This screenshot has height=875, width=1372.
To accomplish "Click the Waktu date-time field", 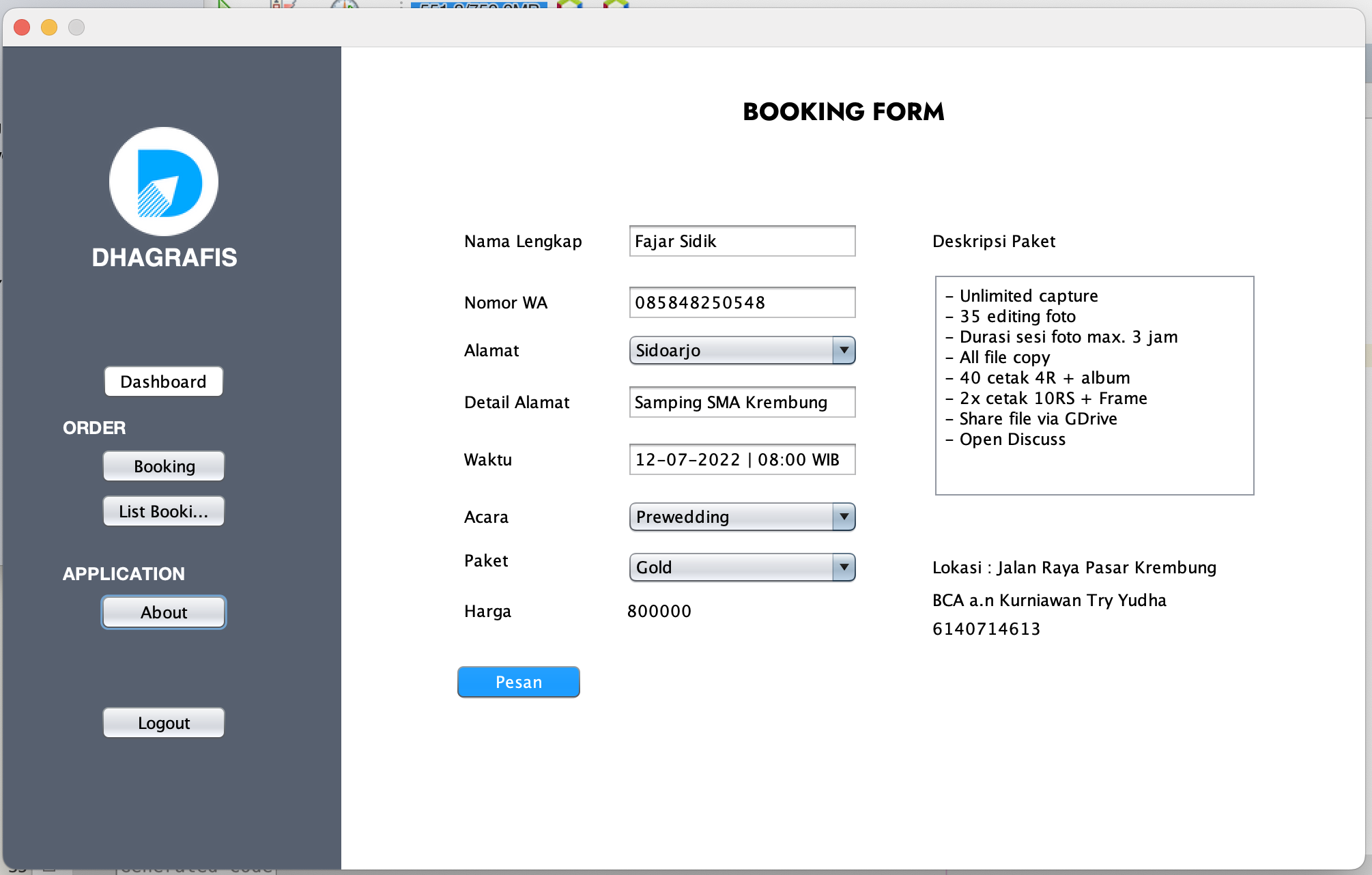I will pyautogui.click(x=741, y=459).
